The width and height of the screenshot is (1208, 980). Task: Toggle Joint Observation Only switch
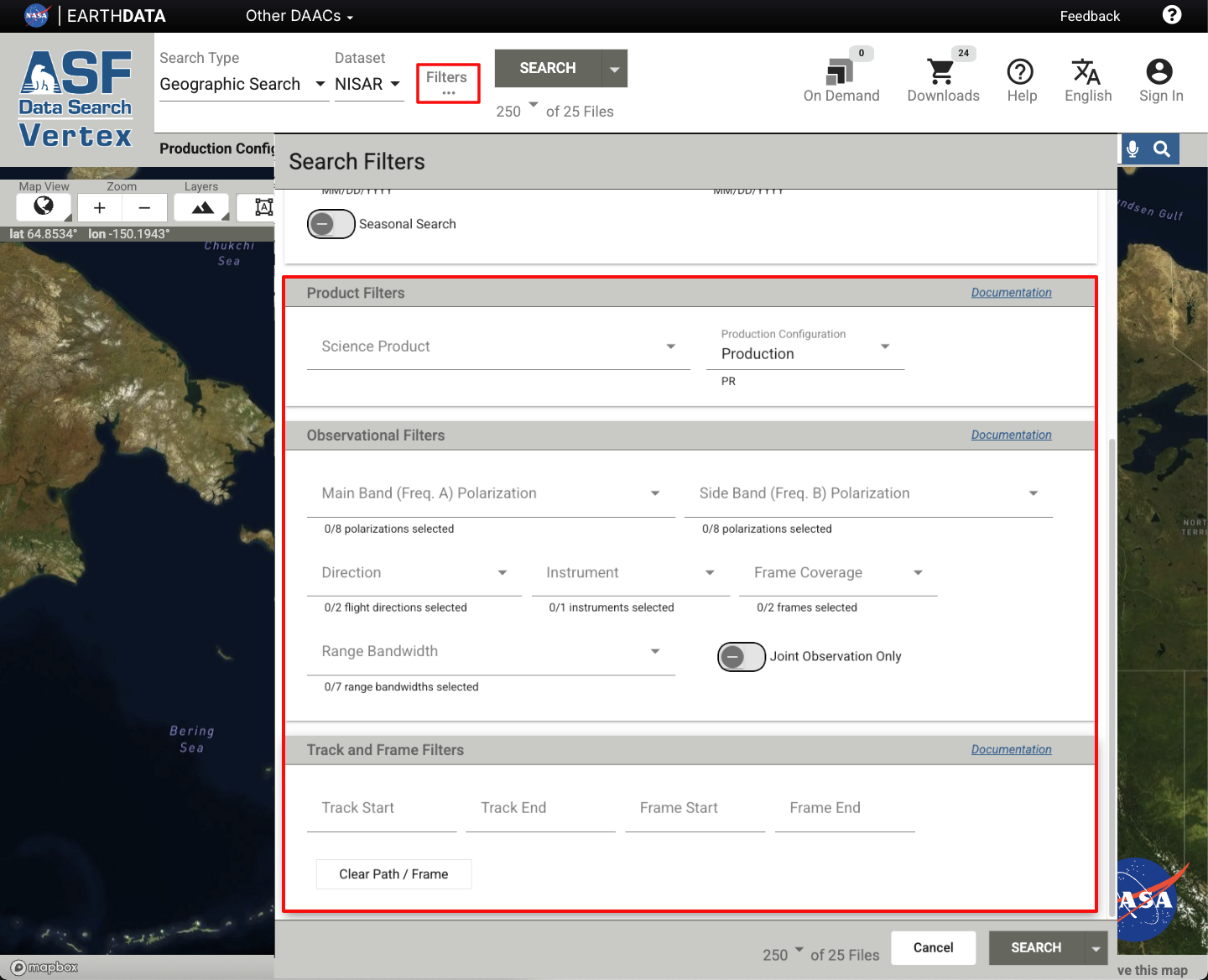click(x=741, y=656)
